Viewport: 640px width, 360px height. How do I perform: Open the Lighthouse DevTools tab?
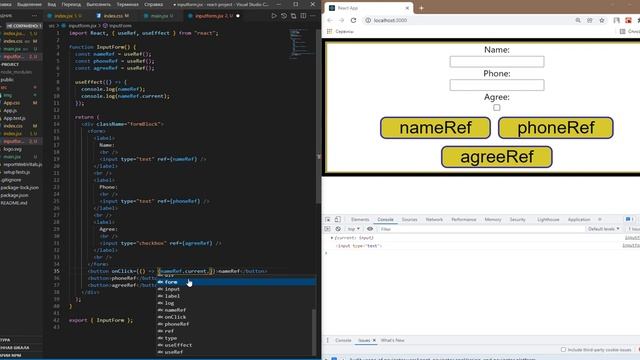pos(548,220)
